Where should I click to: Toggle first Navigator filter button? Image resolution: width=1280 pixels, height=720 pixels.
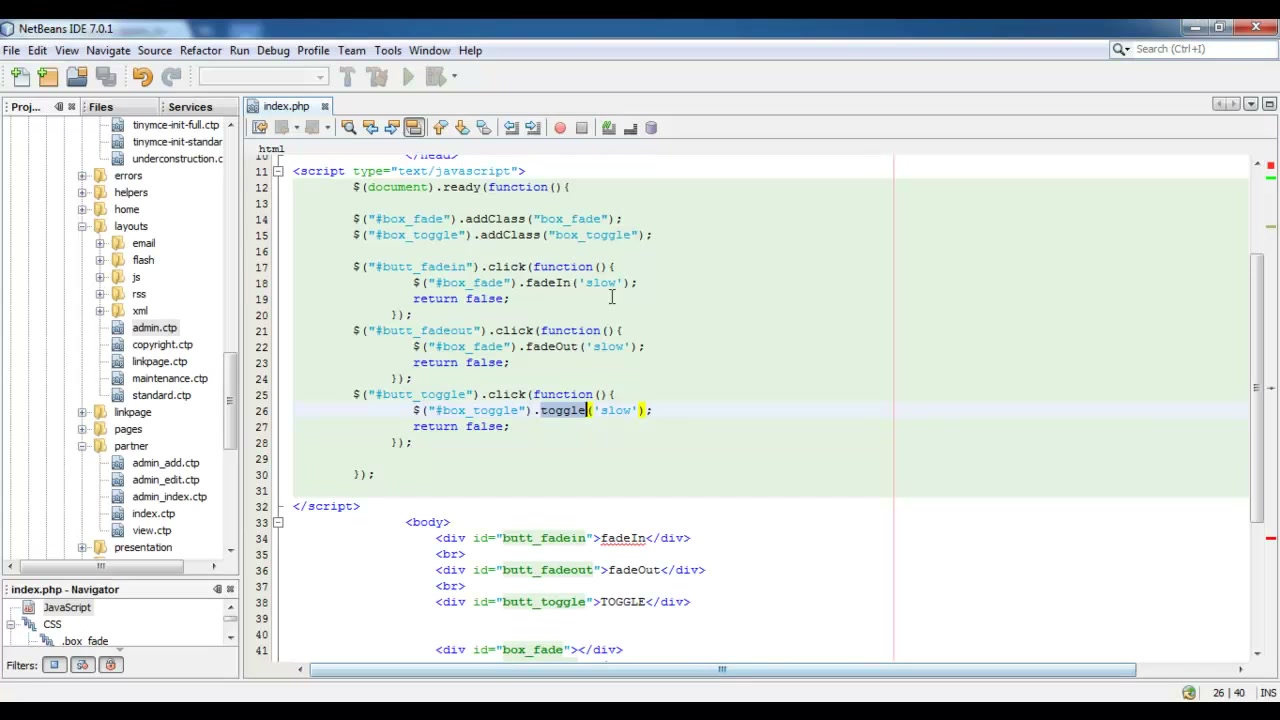pyautogui.click(x=55, y=665)
